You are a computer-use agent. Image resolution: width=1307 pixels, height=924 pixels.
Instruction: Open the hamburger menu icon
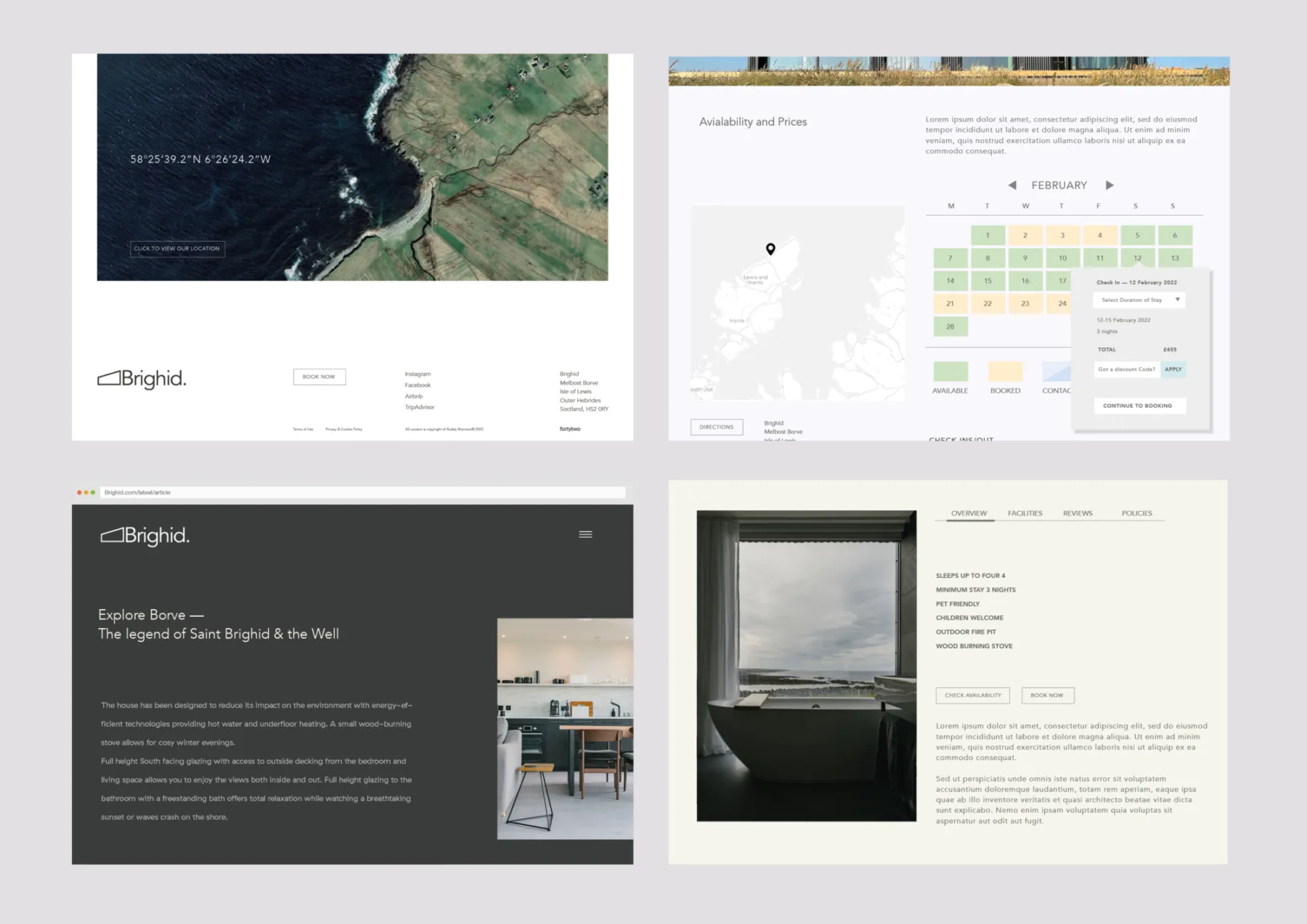pos(585,534)
